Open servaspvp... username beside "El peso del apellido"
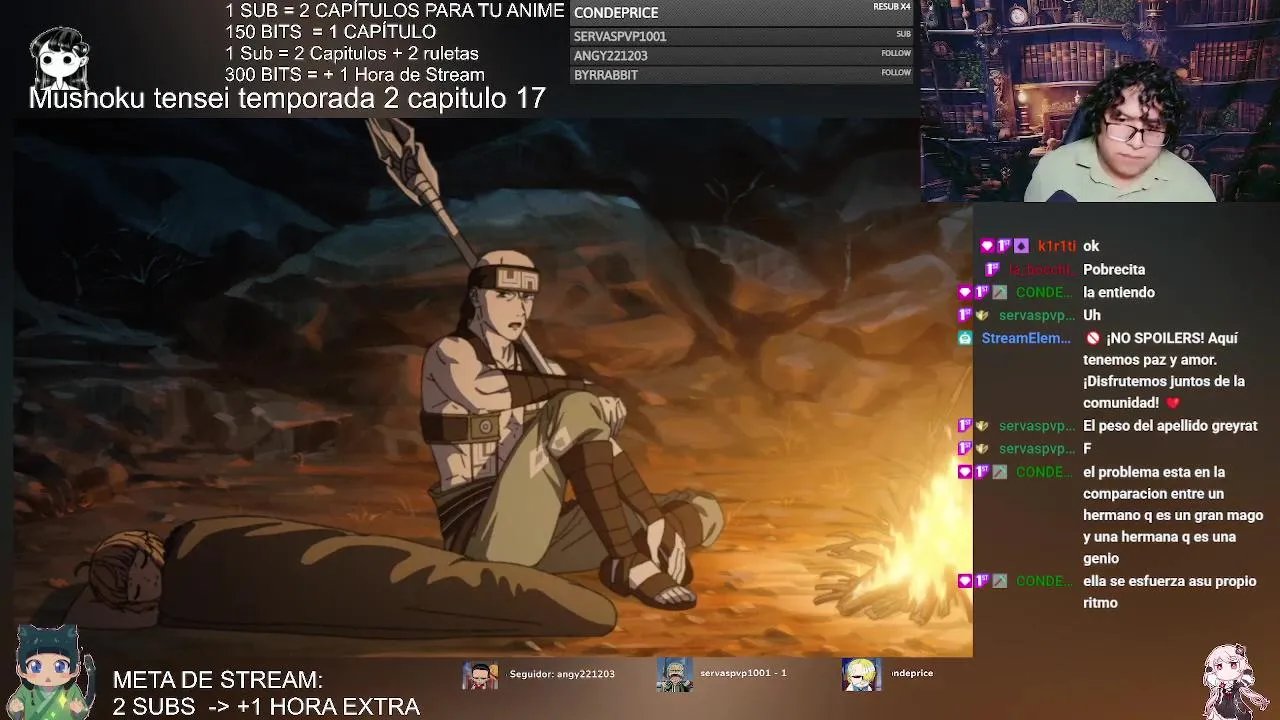This screenshot has width=1280, height=720. (x=1037, y=426)
